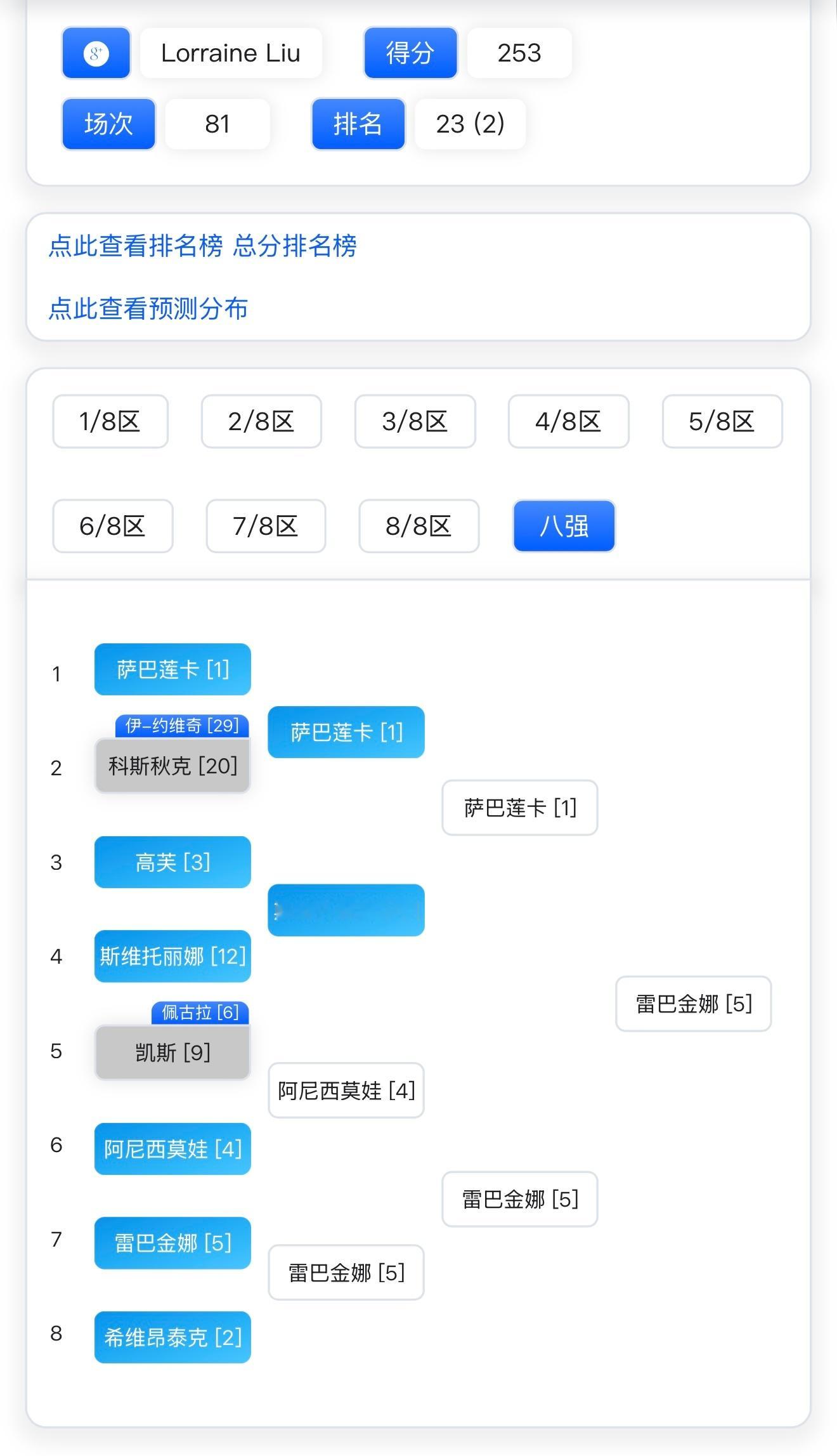Click 雷巴金娜 [5] in the final slot

coord(692,1004)
